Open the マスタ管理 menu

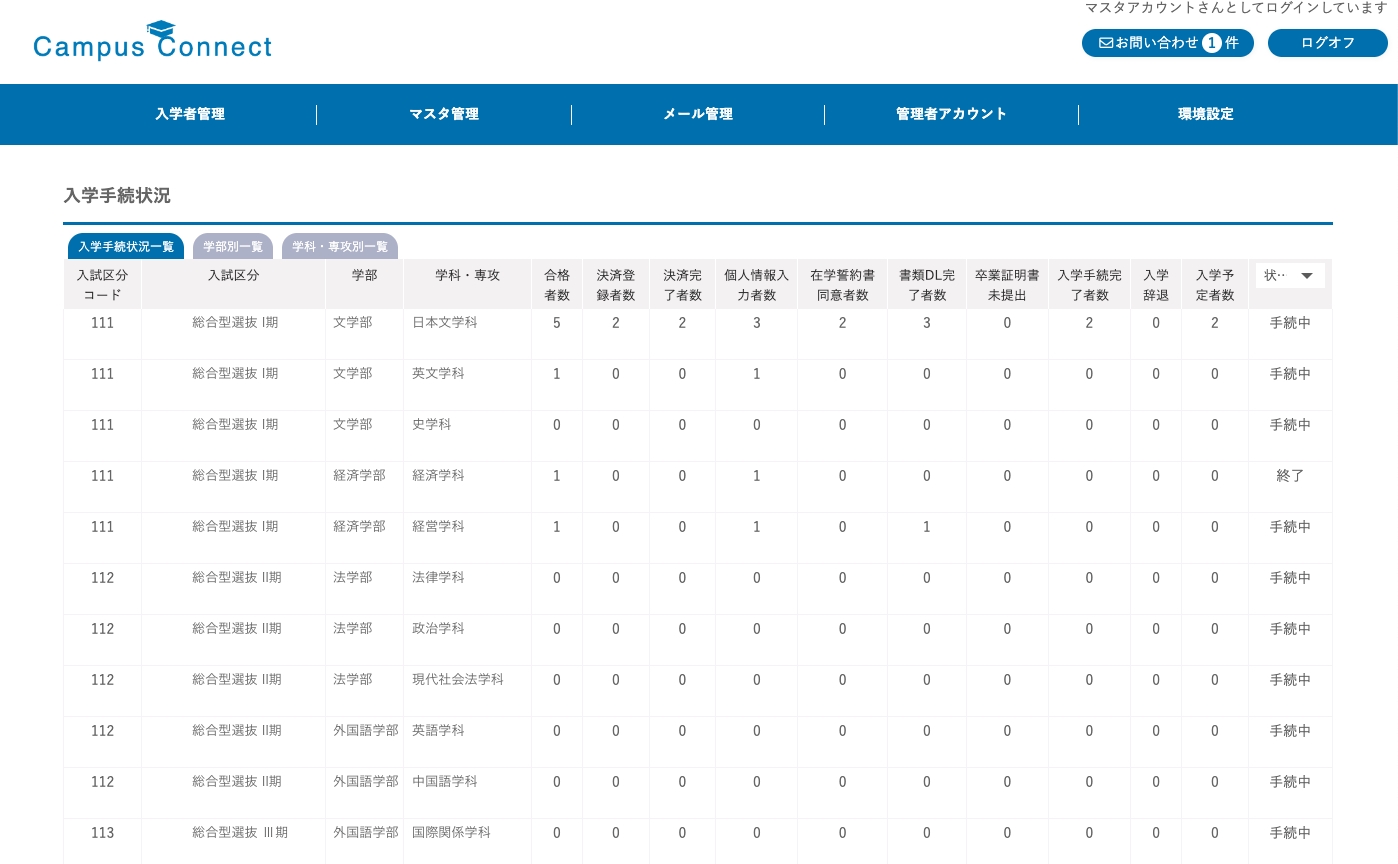pos(444,114)
